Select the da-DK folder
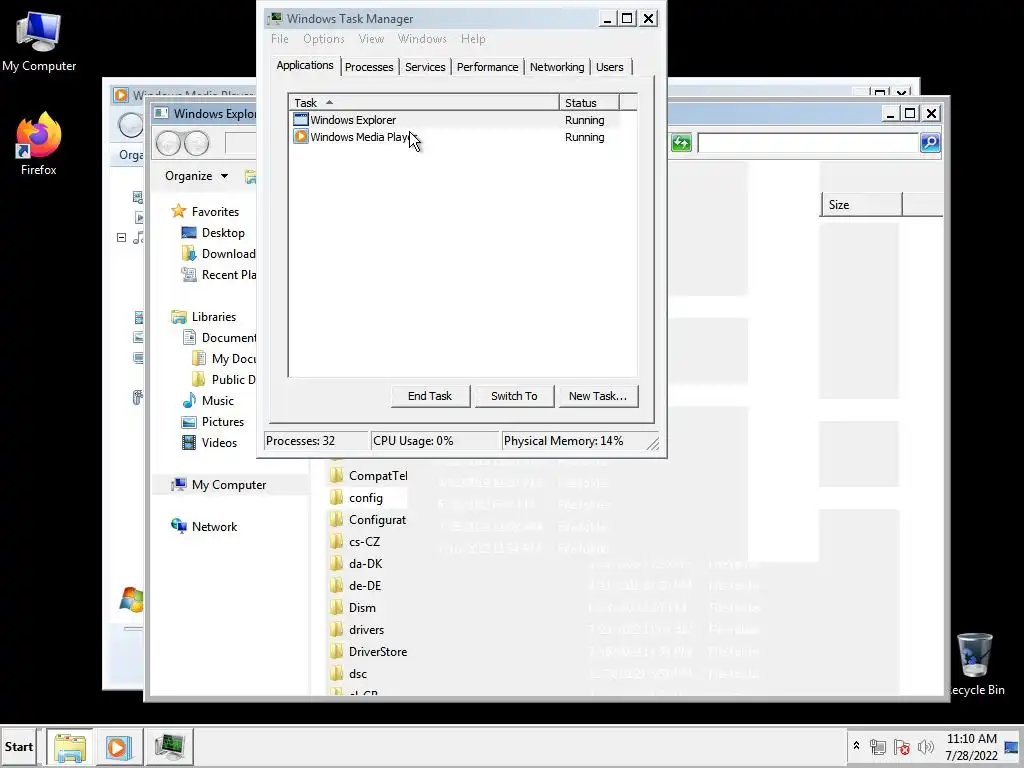Screen dimensions: 1024x768 tap(357, 564)
